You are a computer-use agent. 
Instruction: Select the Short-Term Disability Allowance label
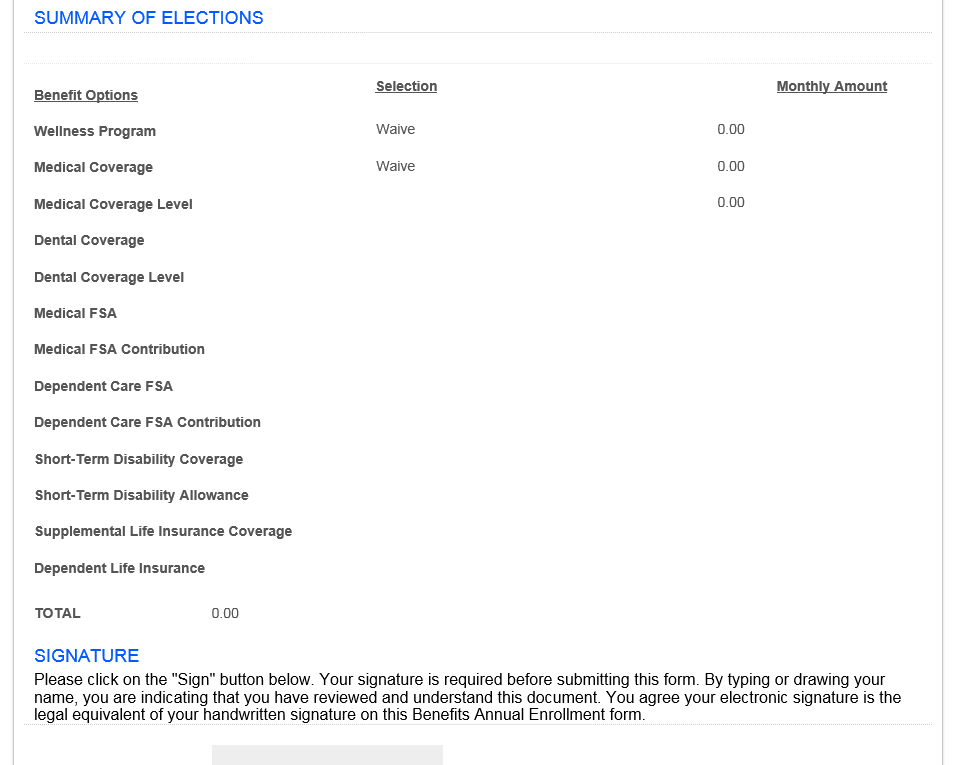point(142,495)
